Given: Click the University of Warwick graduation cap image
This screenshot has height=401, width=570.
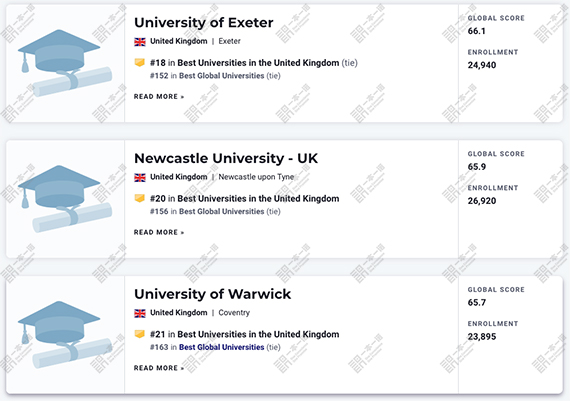Looking at the screenshot, I should tap(65, 335).
